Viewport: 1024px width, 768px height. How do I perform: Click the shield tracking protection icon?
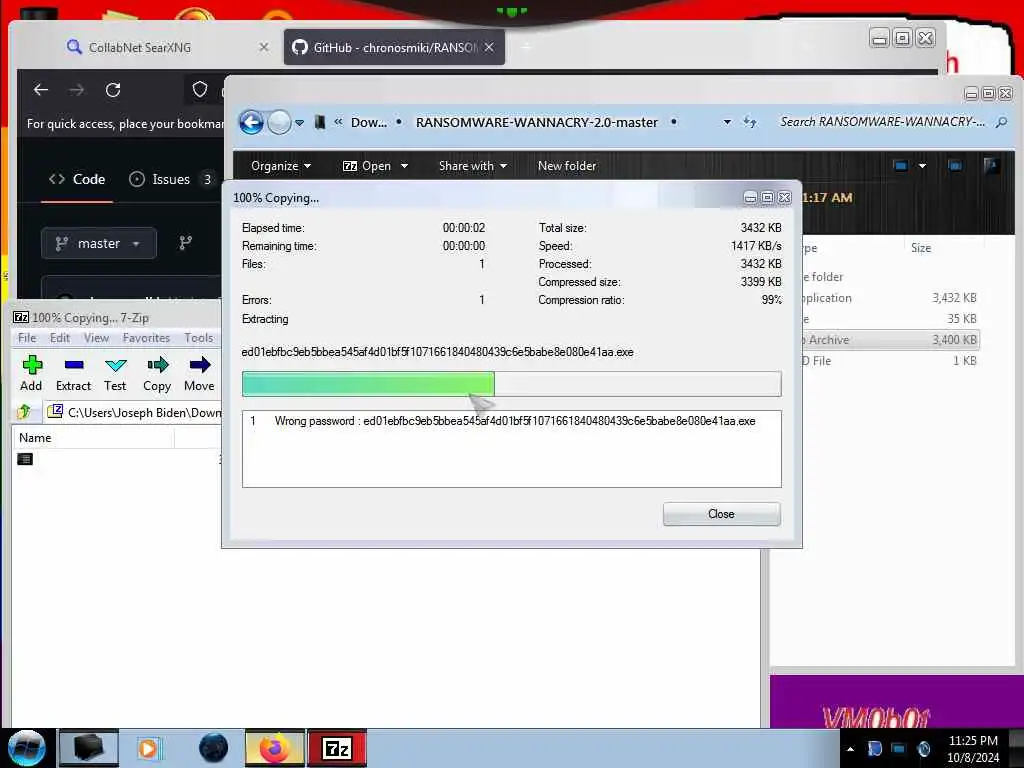[200, 89]
